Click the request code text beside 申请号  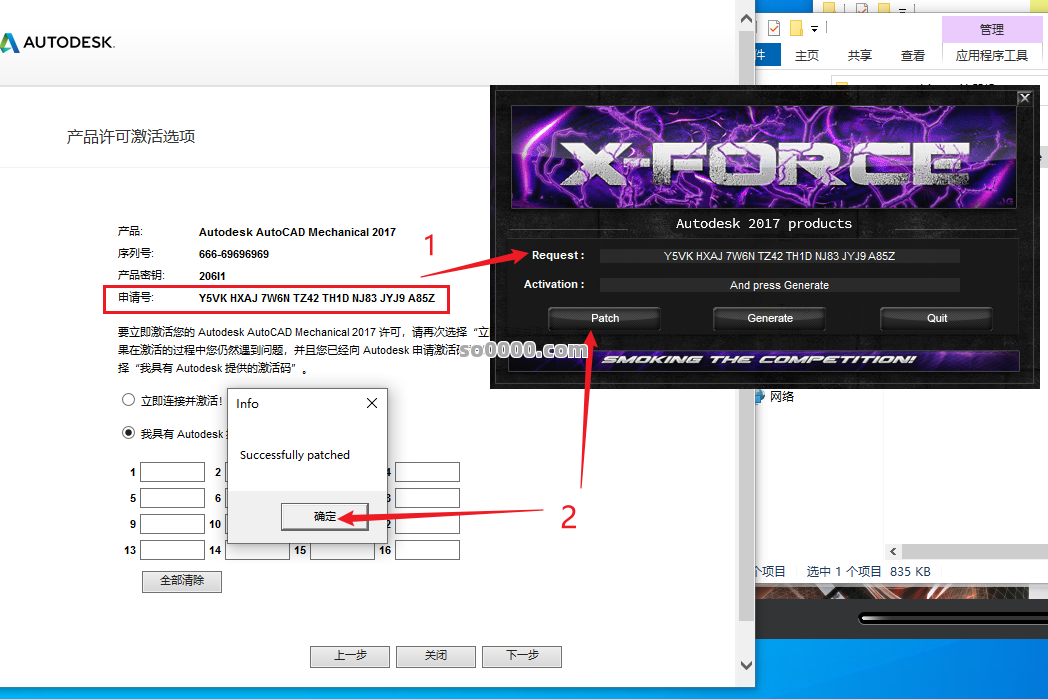(x=317, y=298)
